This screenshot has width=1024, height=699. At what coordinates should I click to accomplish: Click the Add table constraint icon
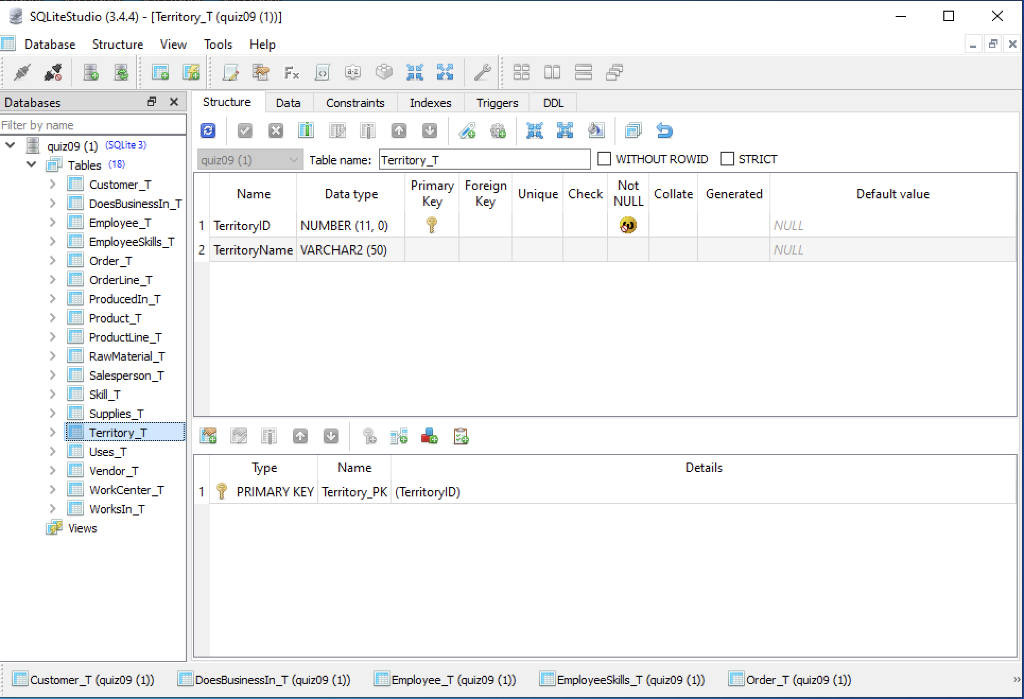click(208, 436)
